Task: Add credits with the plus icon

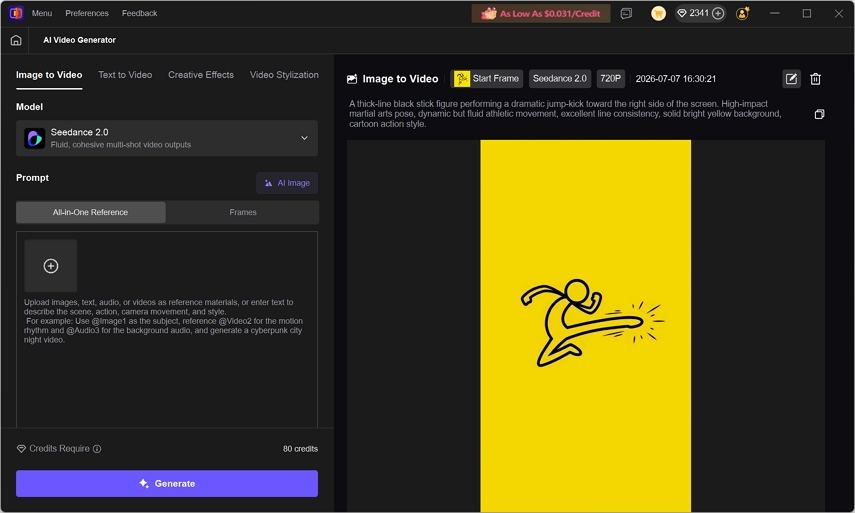Action: 718,13
